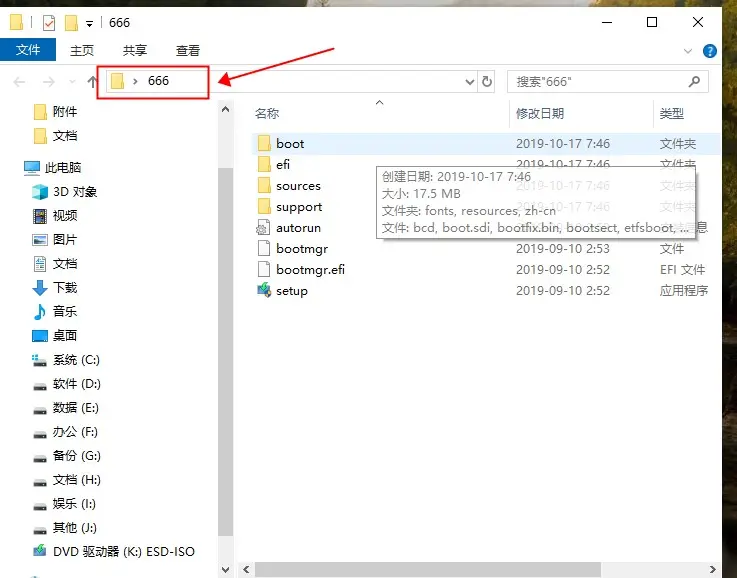Select the bootmgr.efi file icon

pyautogui.click(x=264, y=270)
